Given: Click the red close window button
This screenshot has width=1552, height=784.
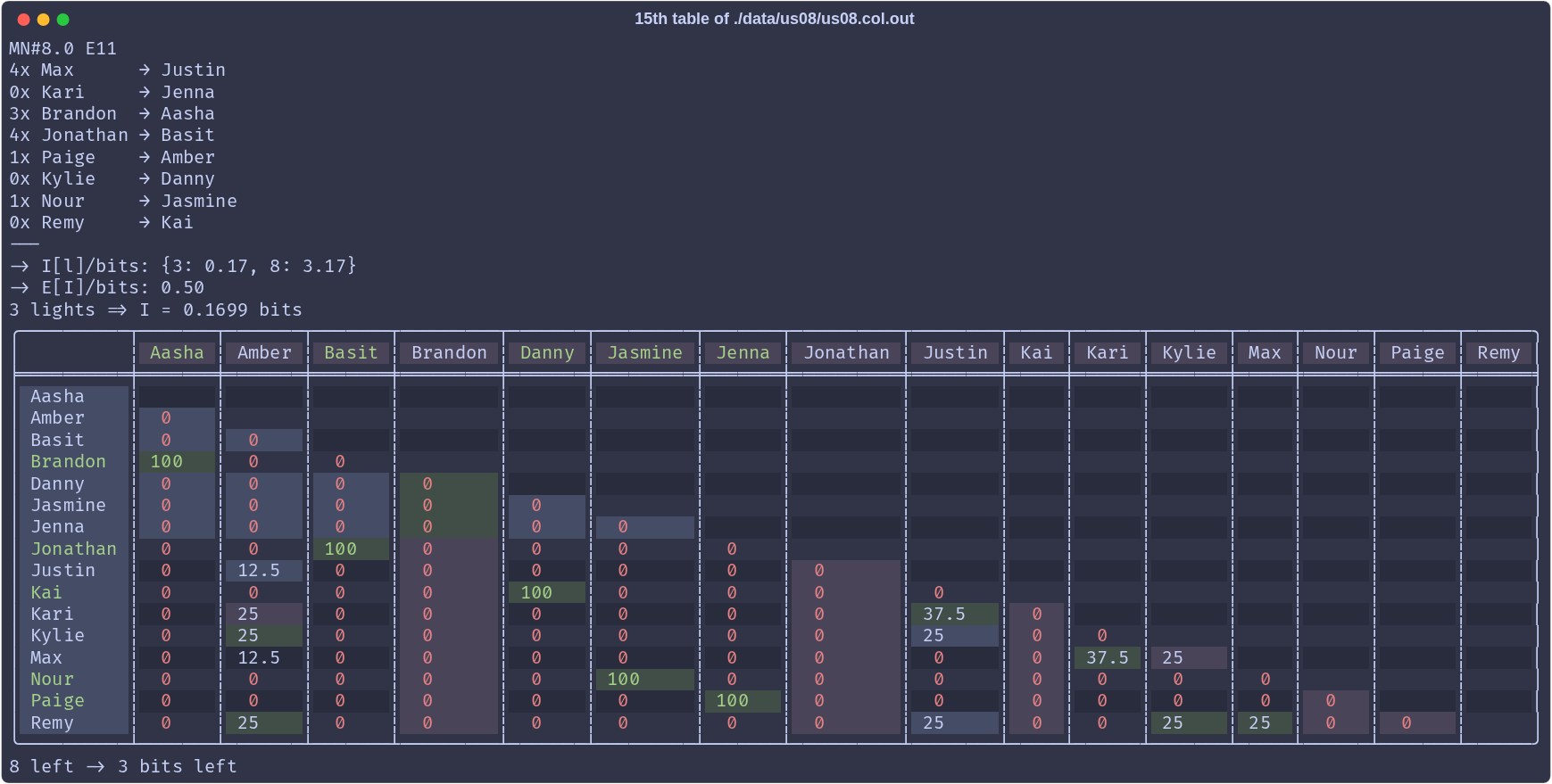Looking at the screenshot, I should point(24,20).
